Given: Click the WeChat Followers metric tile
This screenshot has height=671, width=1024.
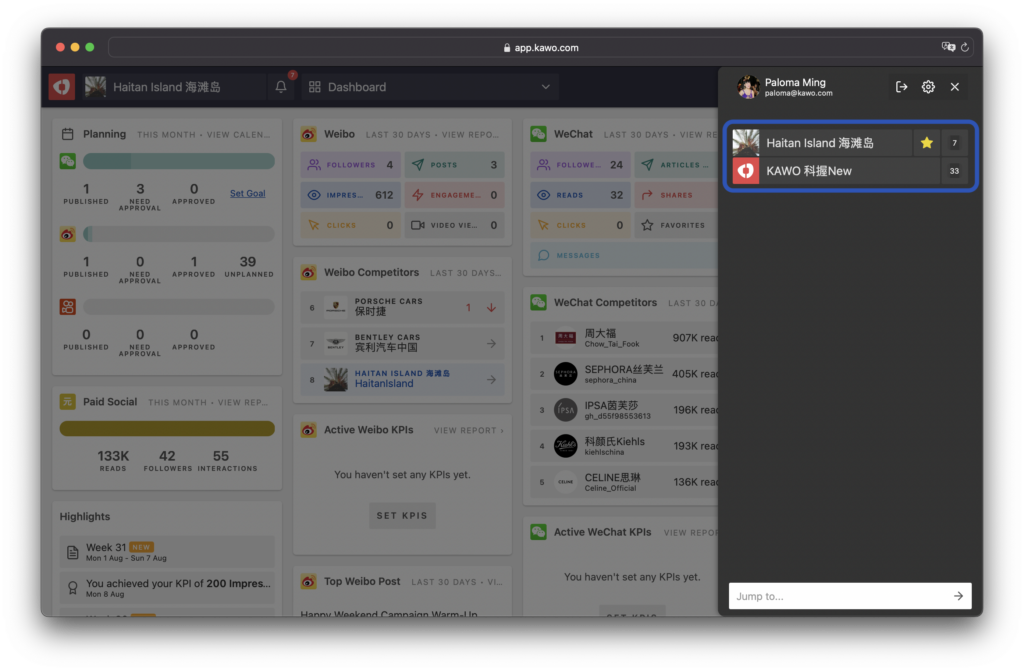Looking at the screenshot, I should click(580, 165).
